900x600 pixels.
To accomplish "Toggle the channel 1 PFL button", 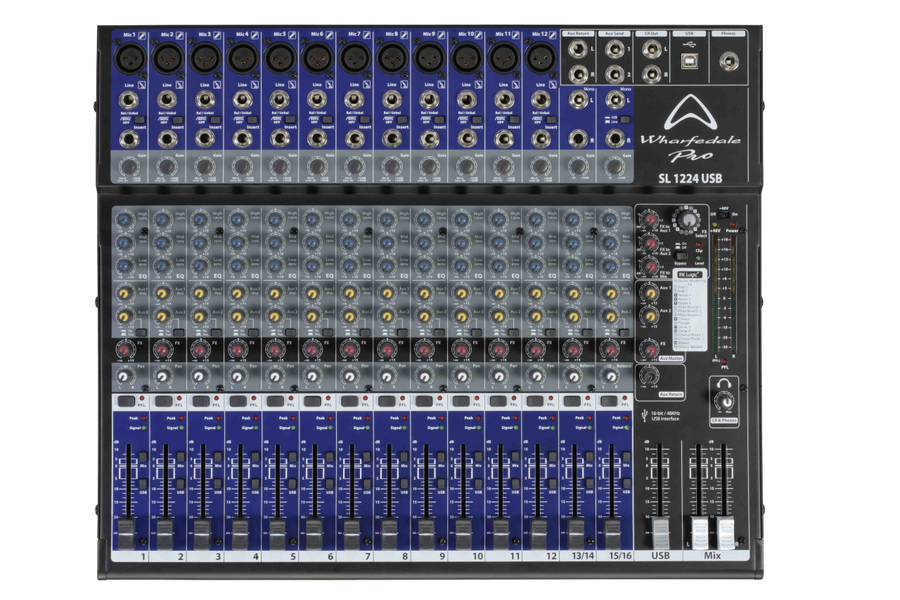I will click(x=126, y=400).
